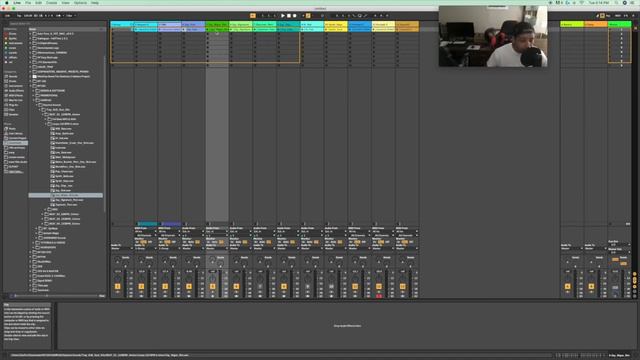This screenshot has width=640, height=360.
Task: Toggle track 1 activator button
Action: coord(118,287)
